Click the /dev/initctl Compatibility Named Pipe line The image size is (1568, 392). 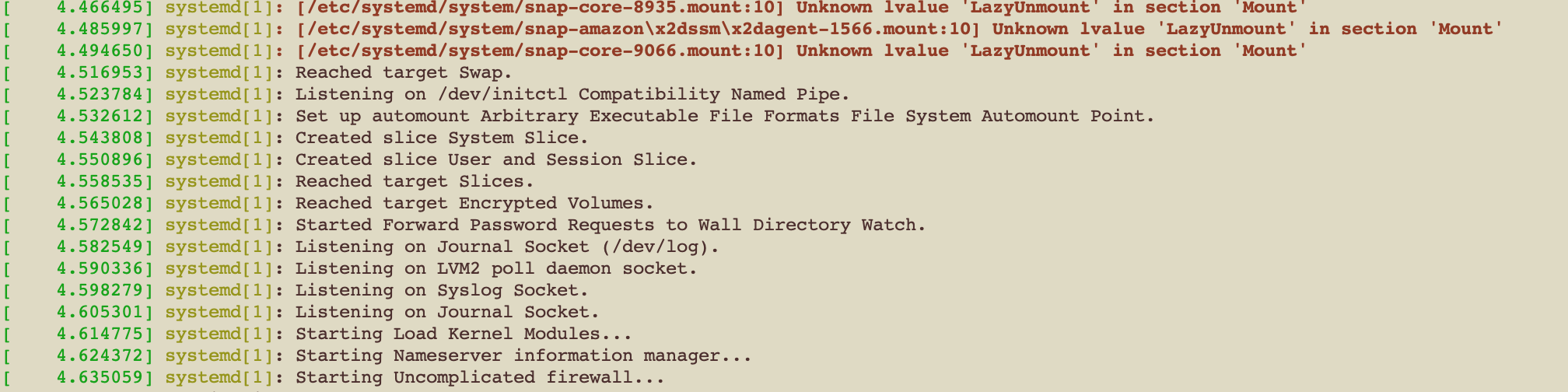click(572, 95)
